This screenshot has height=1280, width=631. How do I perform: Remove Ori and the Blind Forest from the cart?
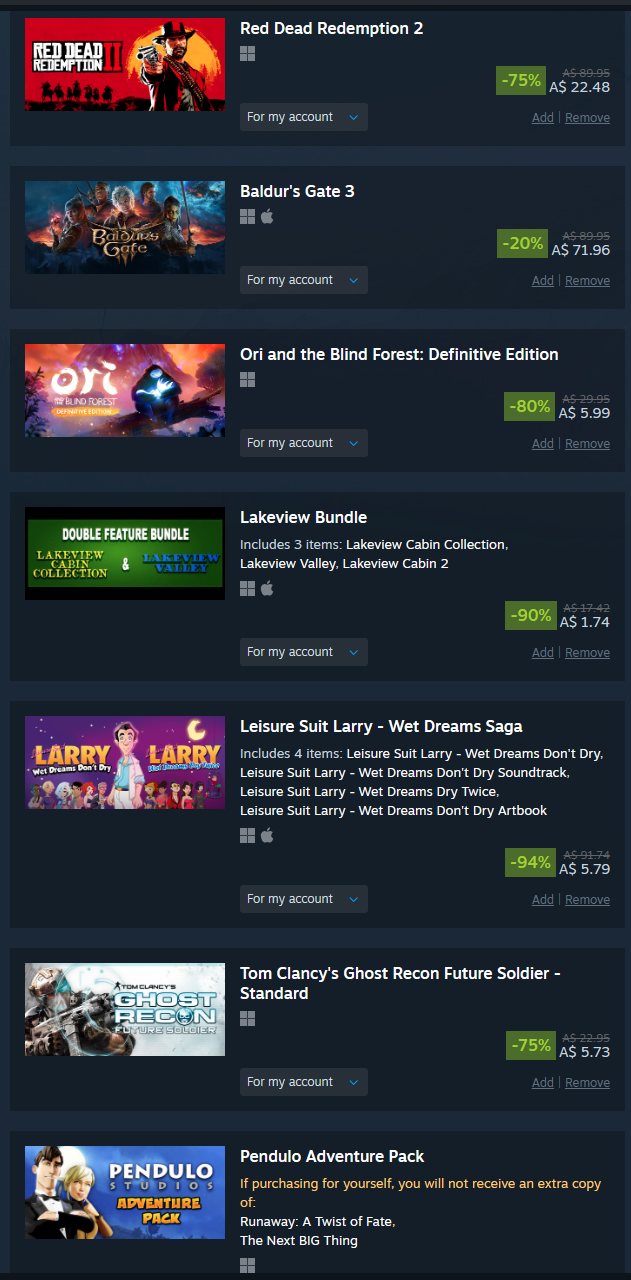pyautogui.click(x=587, y=444)
